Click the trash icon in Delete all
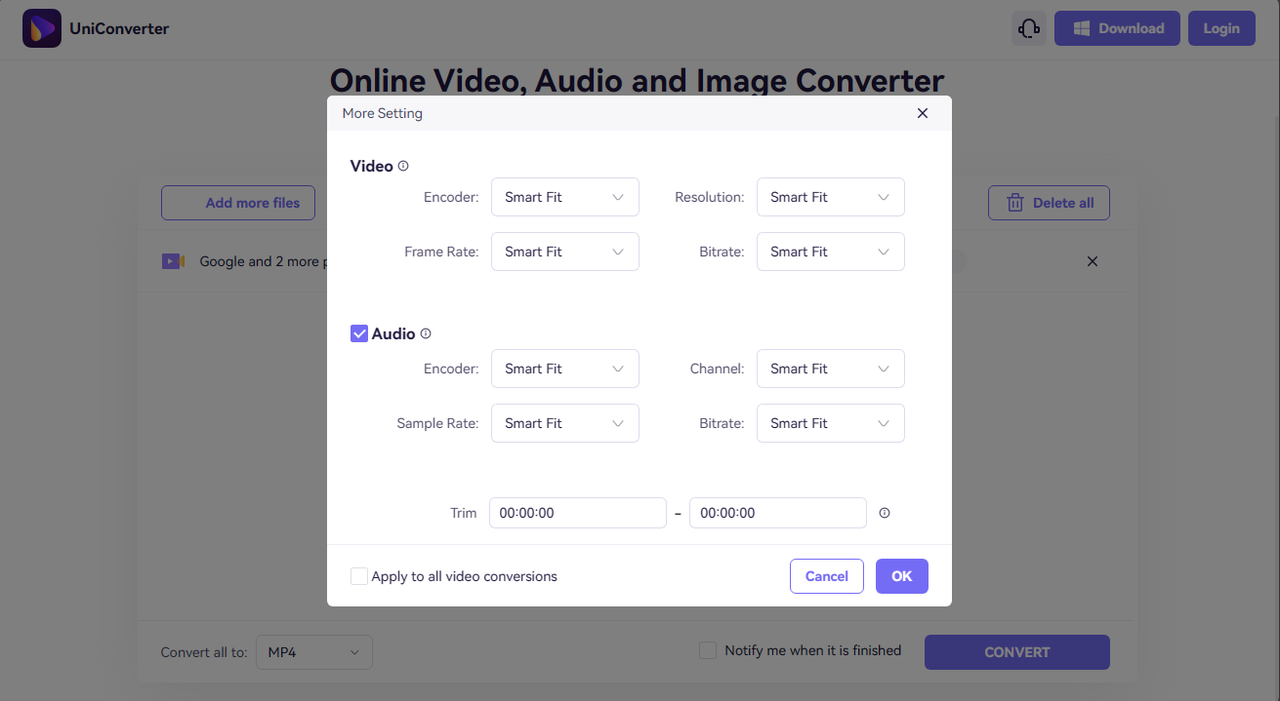 tap(1015, 203)
